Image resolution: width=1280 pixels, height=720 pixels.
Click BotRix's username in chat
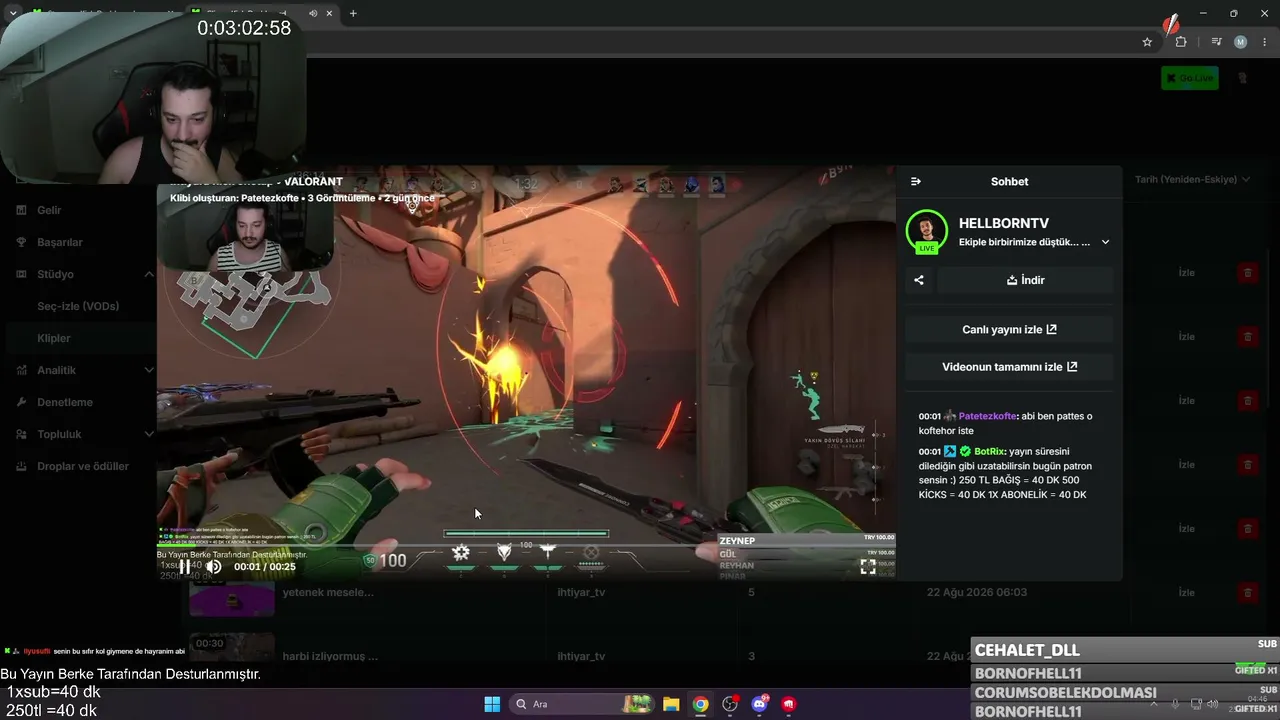click(989, 451)
